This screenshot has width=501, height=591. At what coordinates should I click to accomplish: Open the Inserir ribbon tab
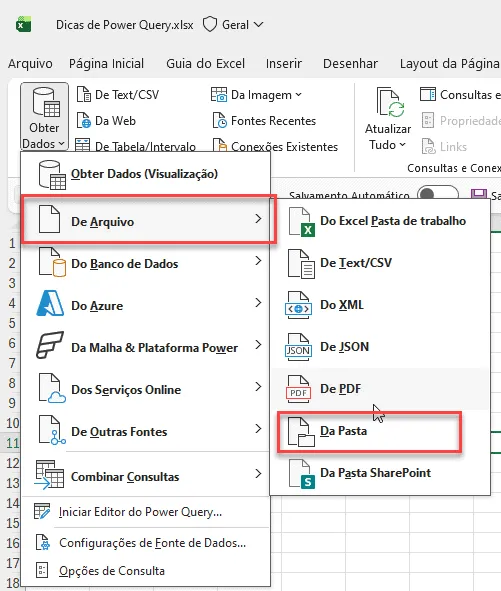tap(283, 63)
